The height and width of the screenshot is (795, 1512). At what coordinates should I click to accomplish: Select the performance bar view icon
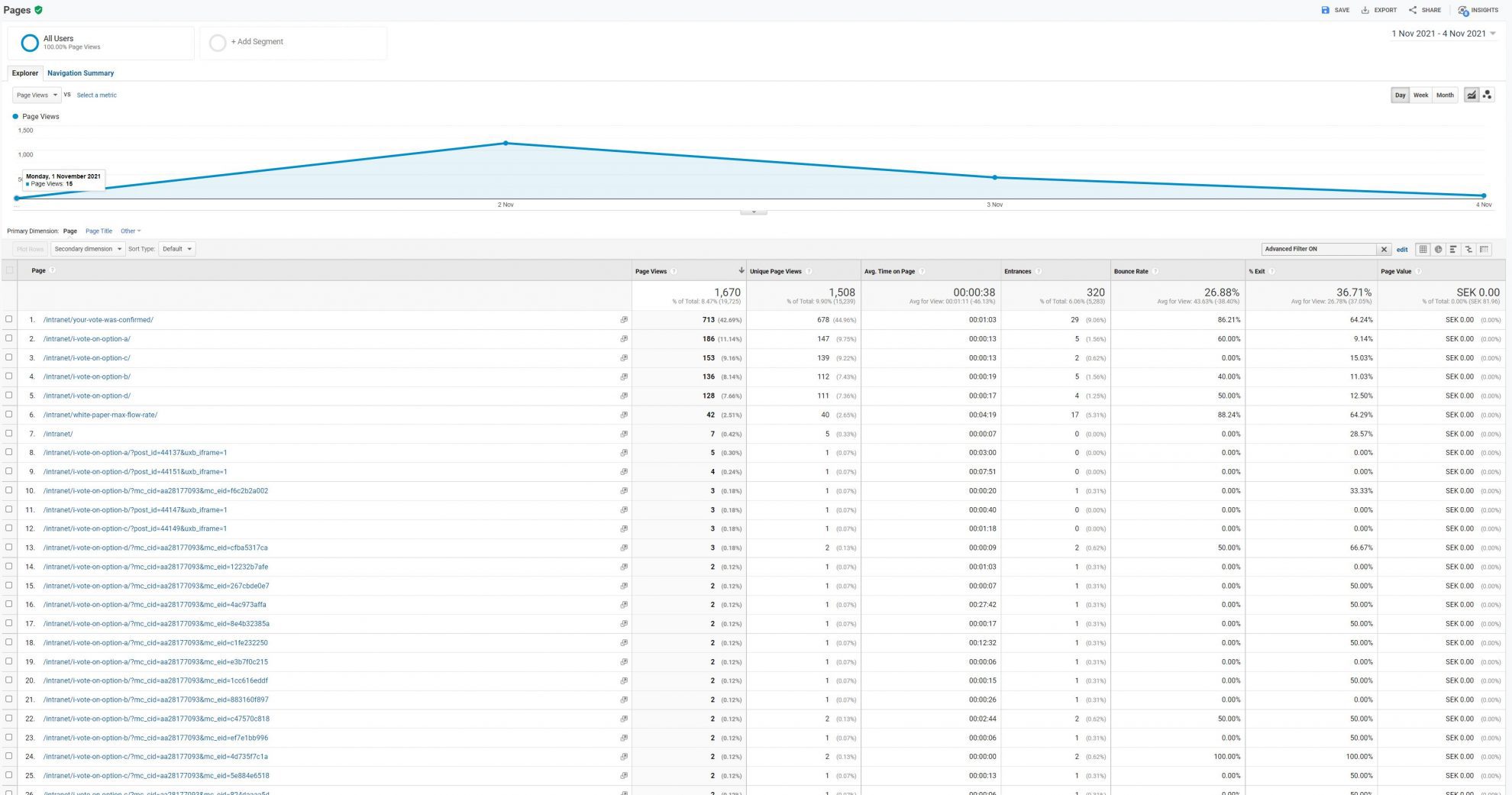[1453, 249]
